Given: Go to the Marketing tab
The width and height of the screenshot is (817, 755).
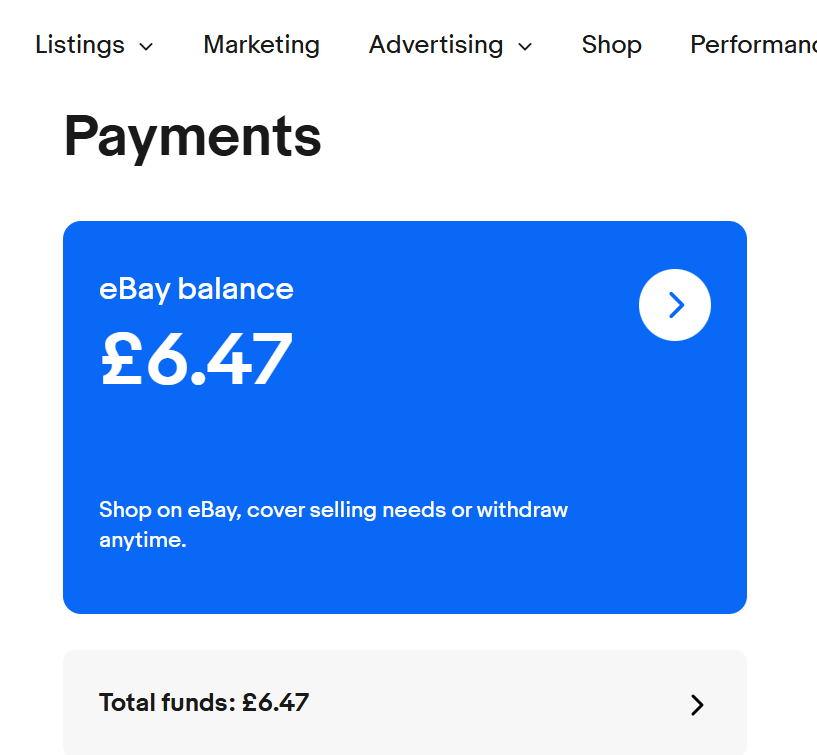Looking at the screenshot, I should click(x=261, y=45).
